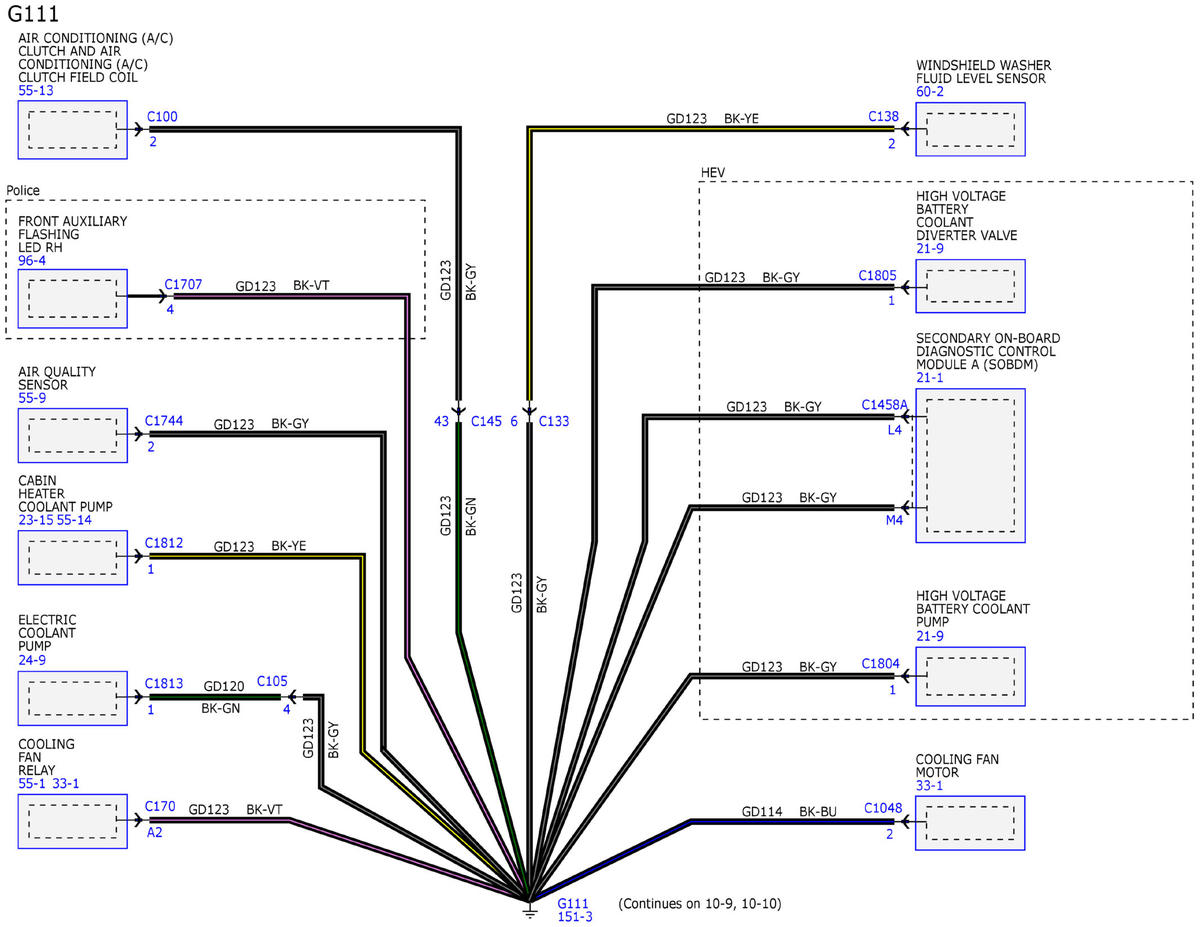Open the 24-9 Electric Coolant Pump page link
Viewport: 1200px width, 927px height.
click(32, 660)
